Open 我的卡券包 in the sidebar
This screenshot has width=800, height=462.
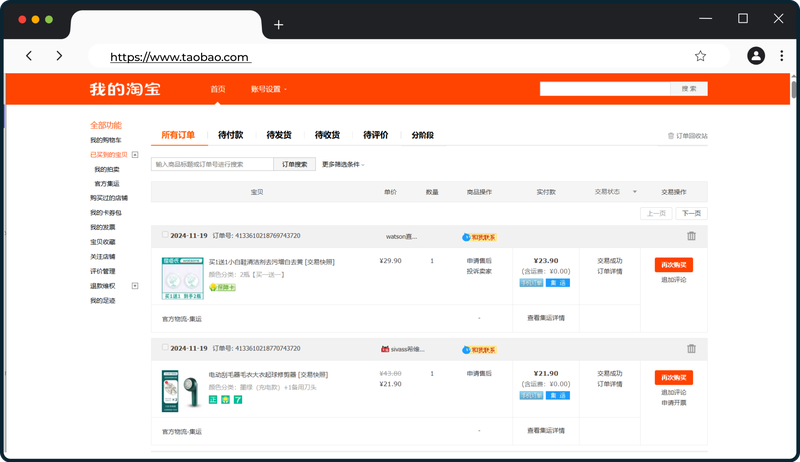(106, 213)
